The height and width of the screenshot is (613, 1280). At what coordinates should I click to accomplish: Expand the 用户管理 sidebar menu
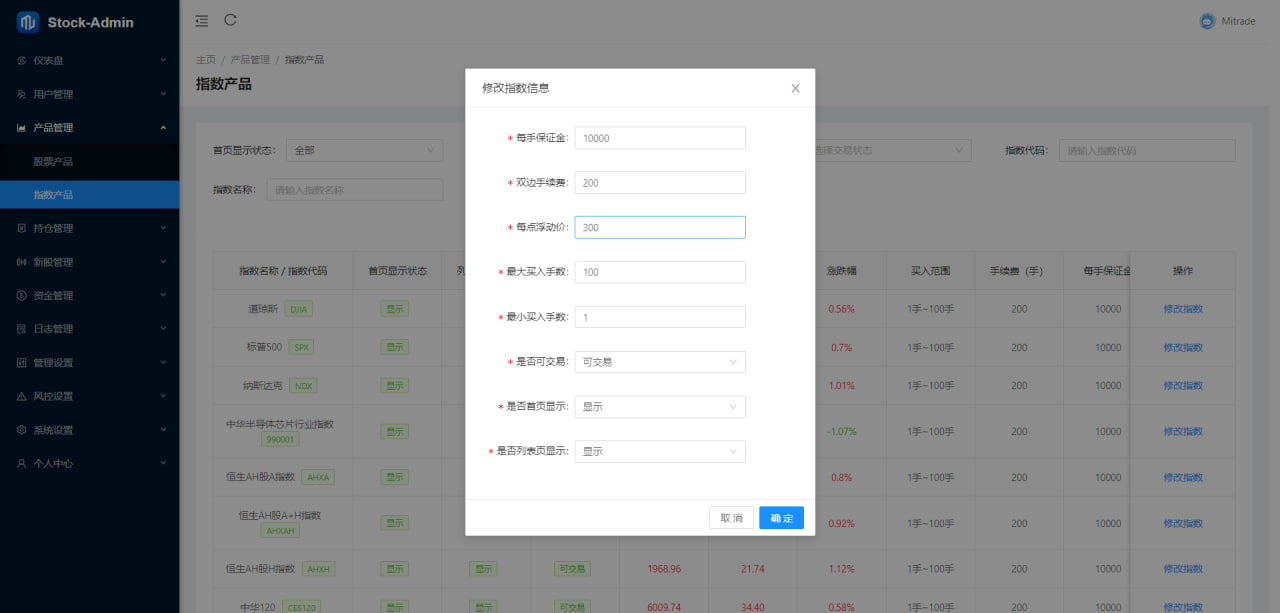[x=89, y=94]
